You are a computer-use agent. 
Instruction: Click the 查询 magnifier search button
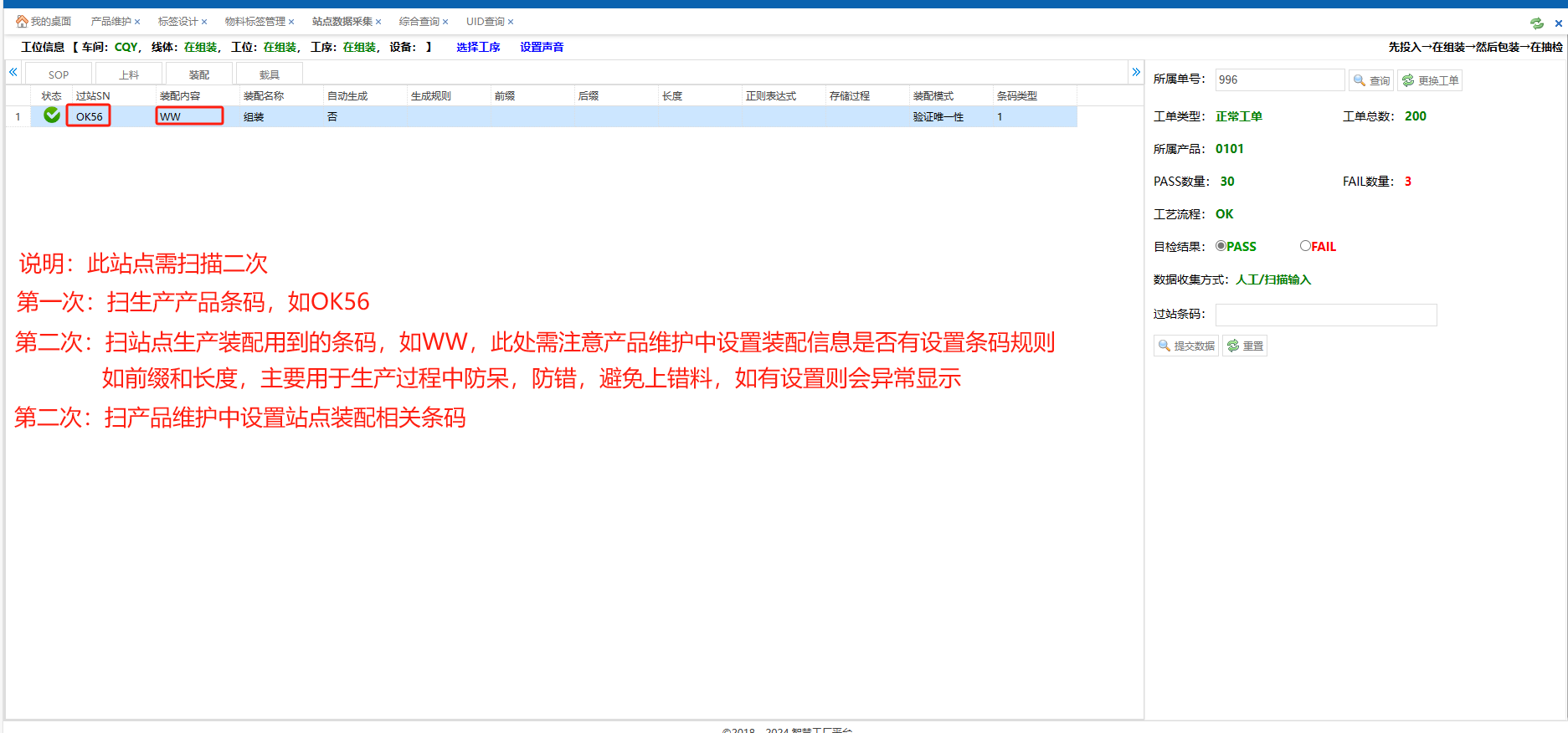[1371, 80]
